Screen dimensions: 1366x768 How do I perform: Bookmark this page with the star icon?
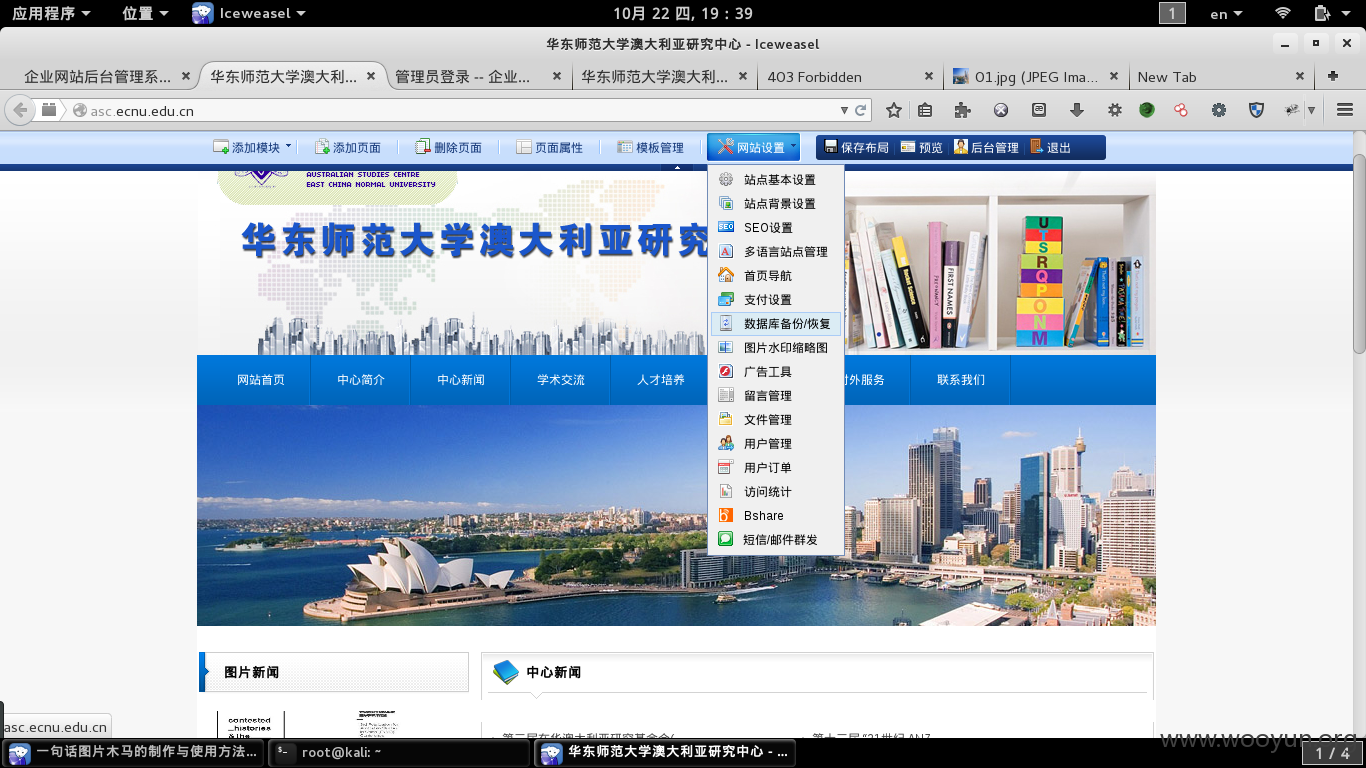coord(894,110)
